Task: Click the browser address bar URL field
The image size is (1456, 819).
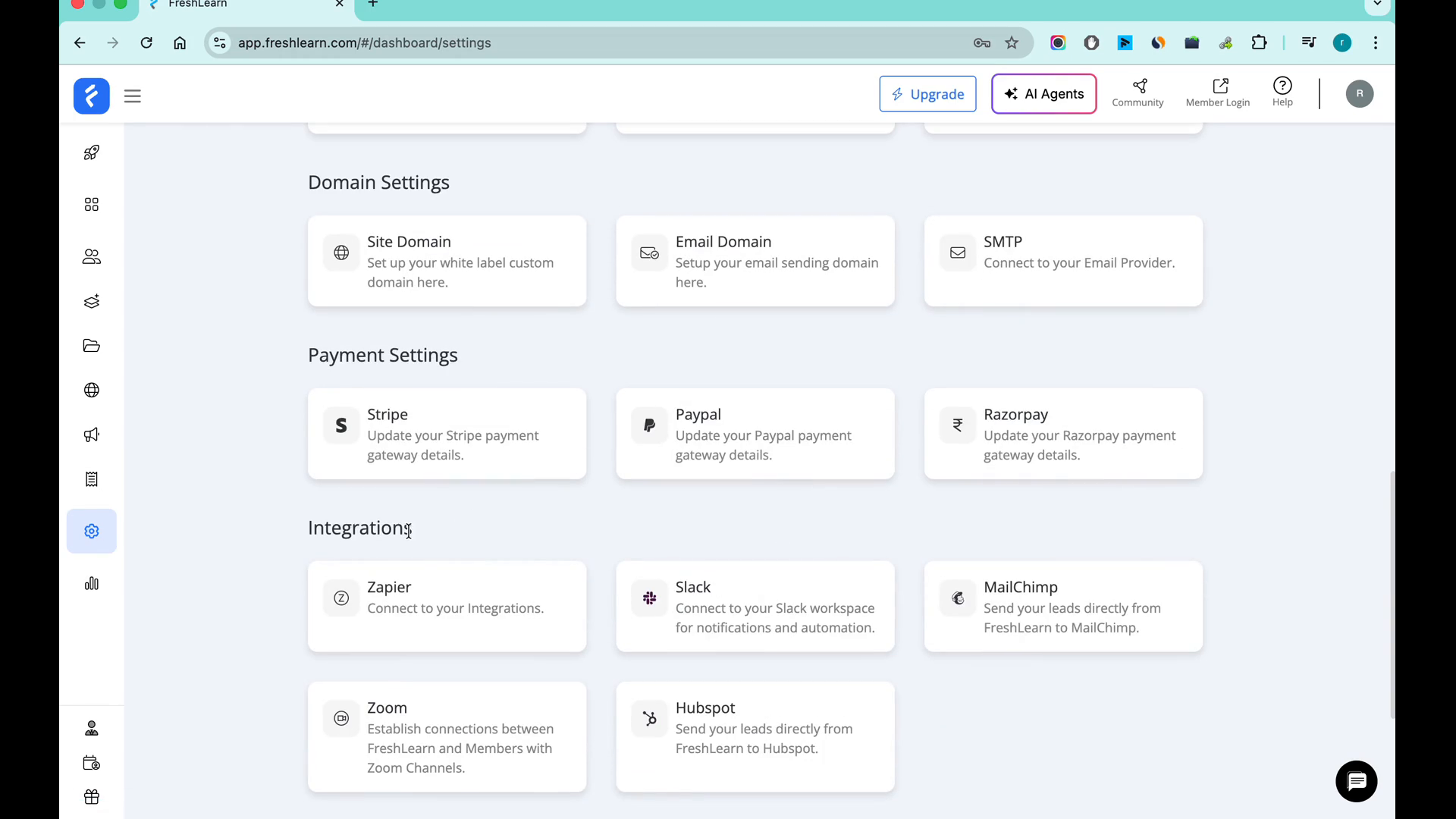Action: [x=591, y=43]
